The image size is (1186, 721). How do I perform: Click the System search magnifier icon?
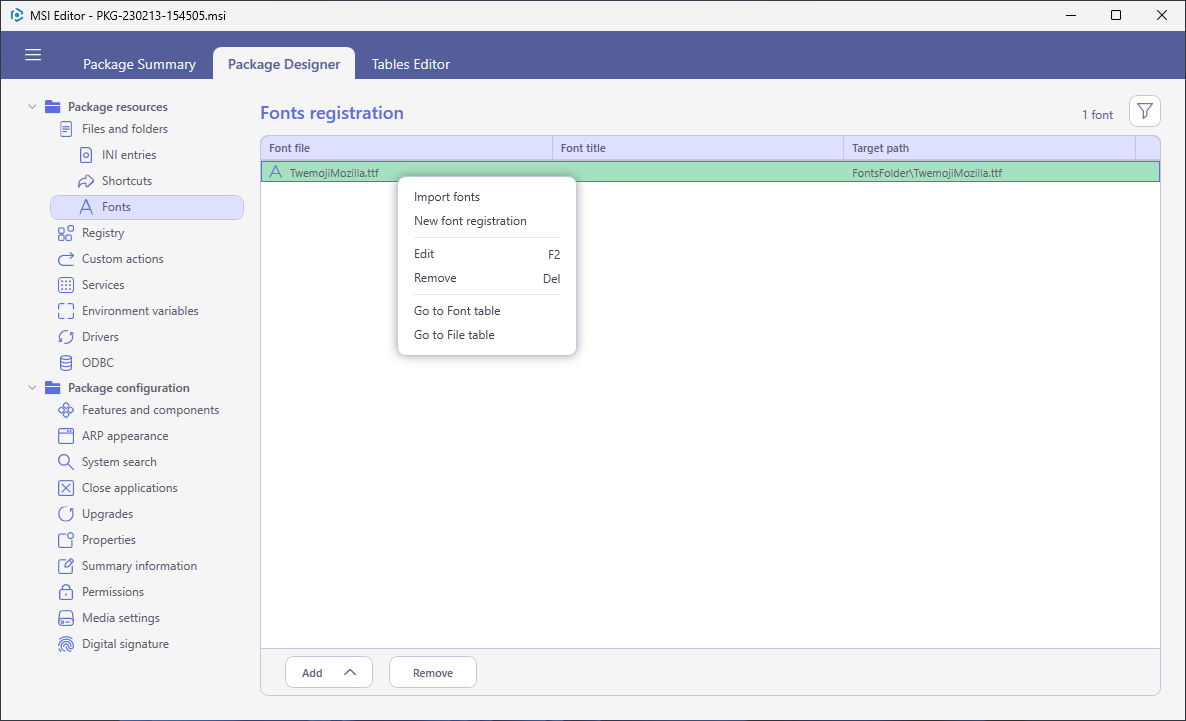pos(66,462)
